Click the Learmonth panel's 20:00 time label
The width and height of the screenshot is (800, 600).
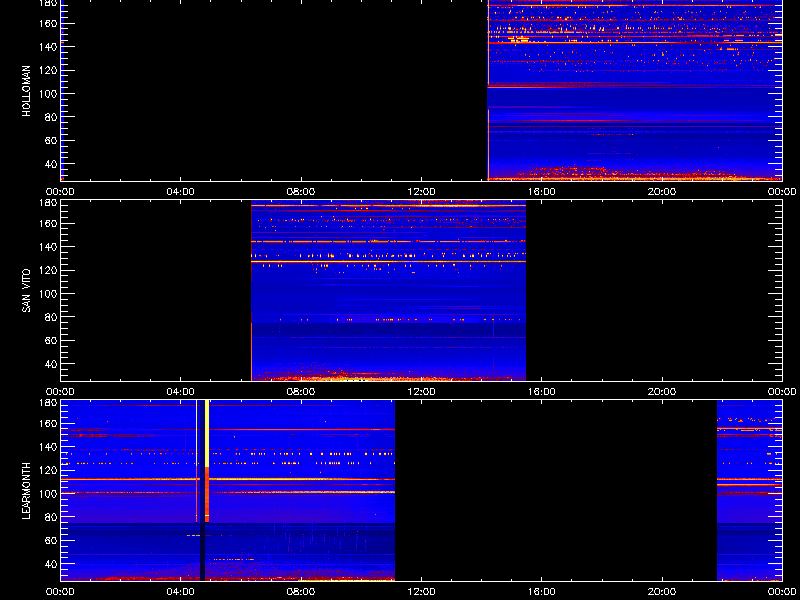(662, 592)
